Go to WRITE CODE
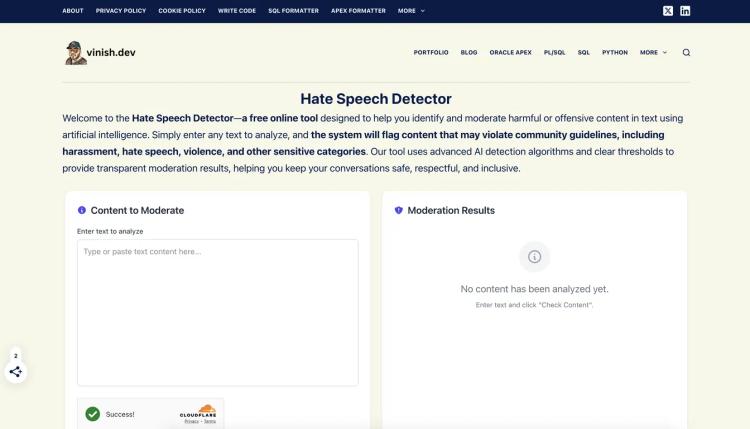The height and width of the screenshot is (429, 750). point(237,11)
